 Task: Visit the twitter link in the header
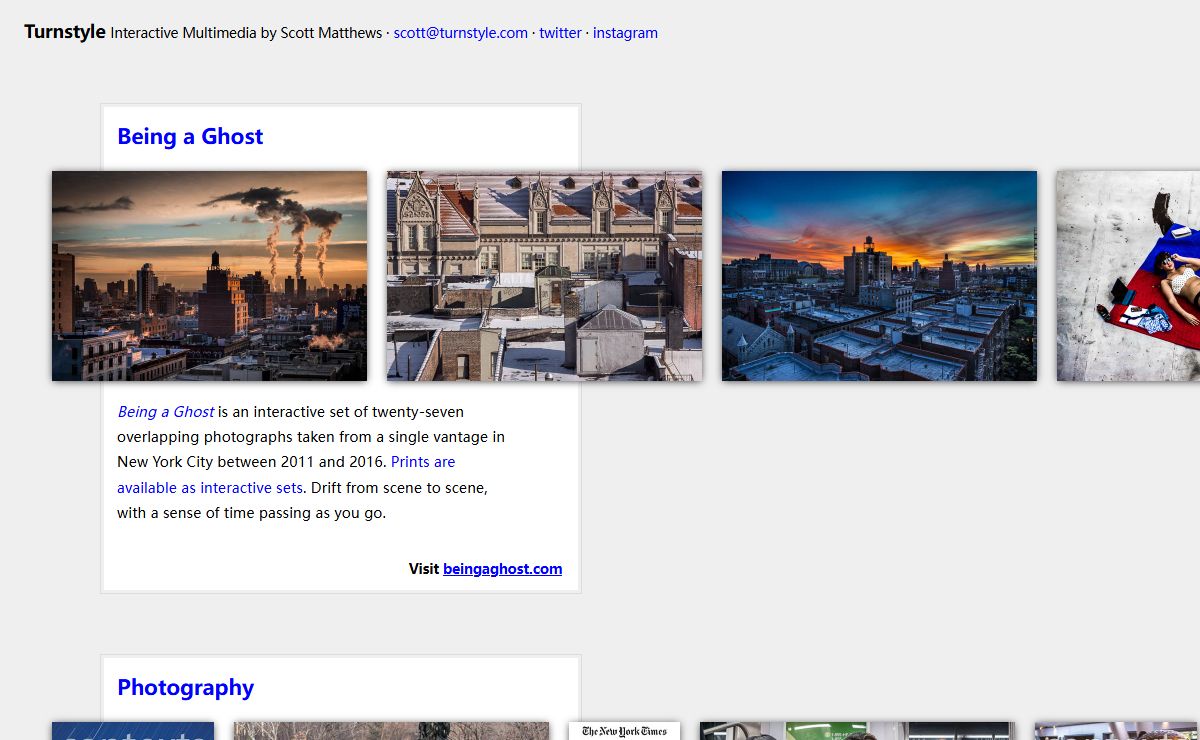[x=560, y=33]
